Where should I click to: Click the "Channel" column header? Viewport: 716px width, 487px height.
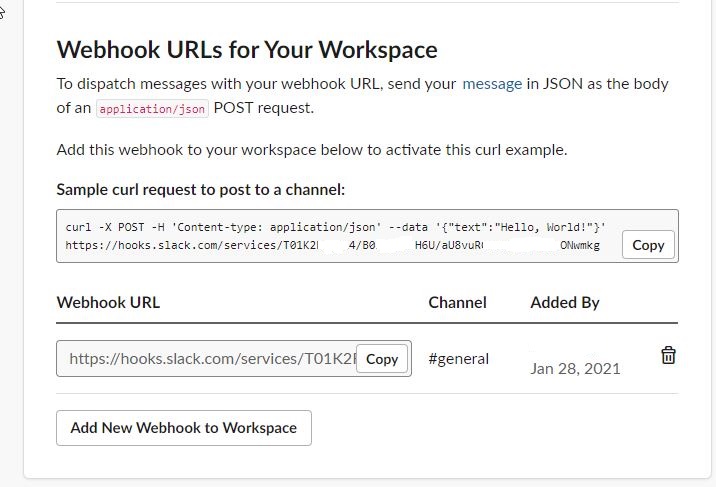point(457,302)
